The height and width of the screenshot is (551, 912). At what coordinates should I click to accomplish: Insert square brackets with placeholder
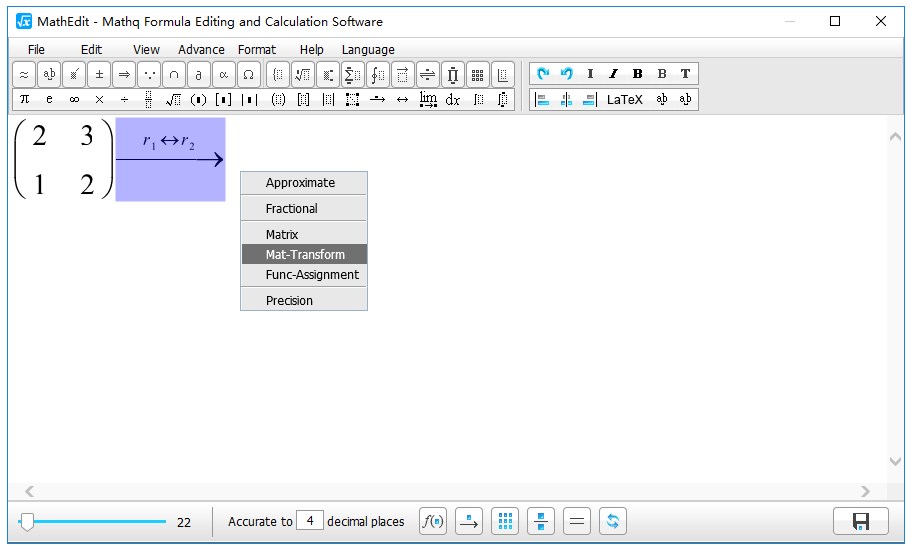tap(223, 99)
